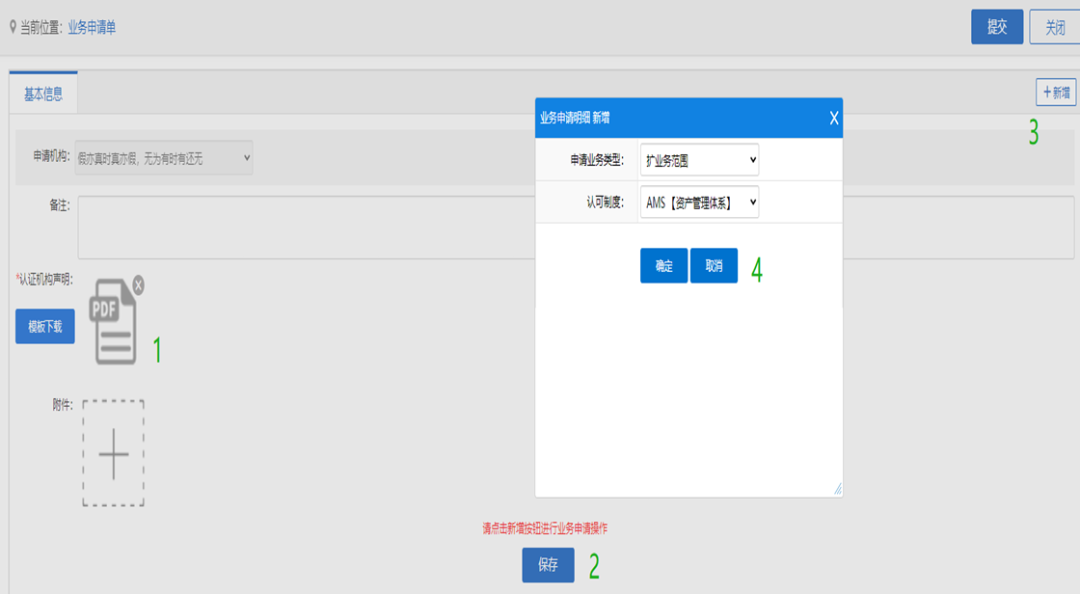Open the 认可制度 dropdown

pos(699,202)
